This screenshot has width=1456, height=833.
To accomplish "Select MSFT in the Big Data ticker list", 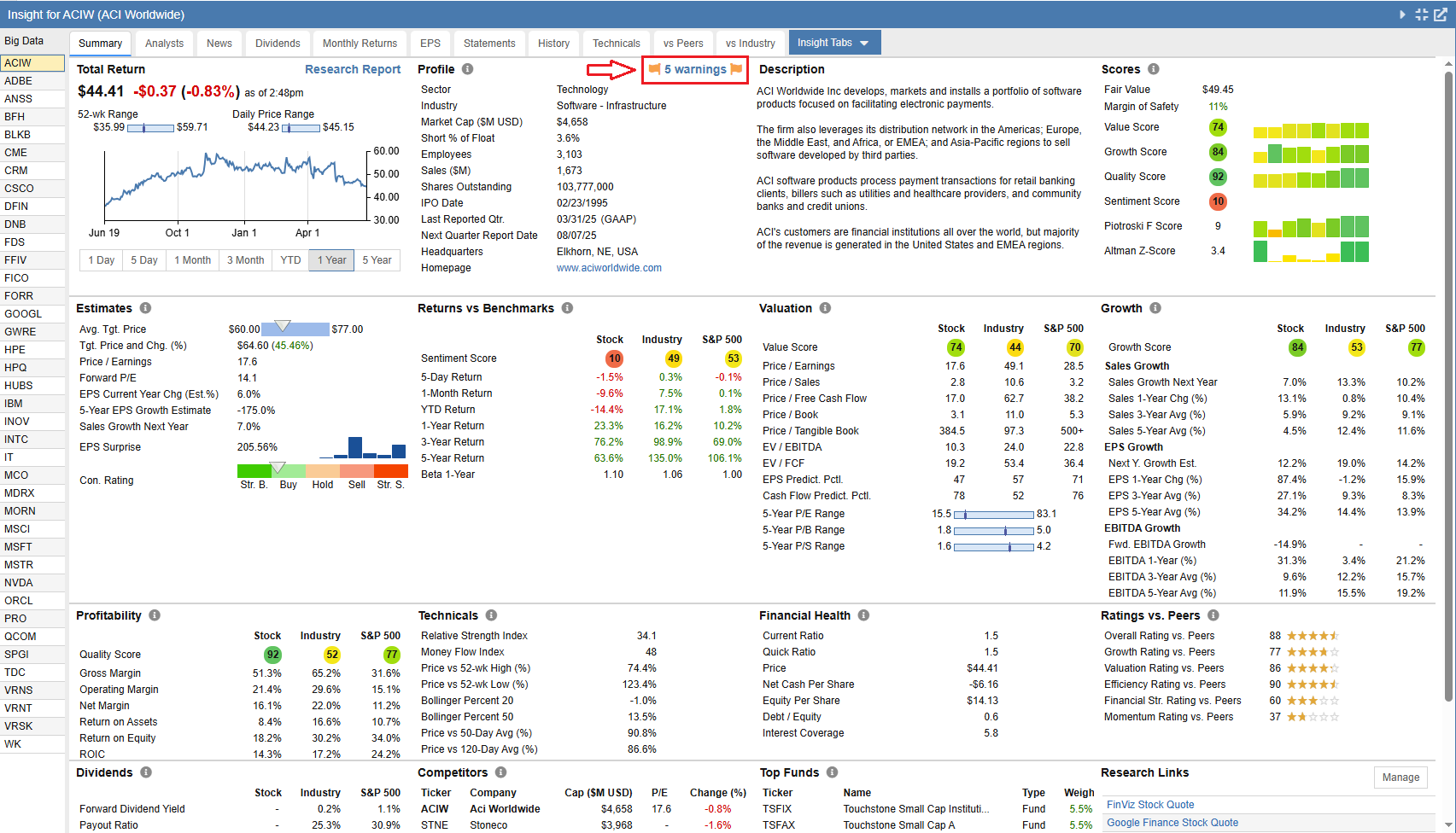I will (32, 547).
